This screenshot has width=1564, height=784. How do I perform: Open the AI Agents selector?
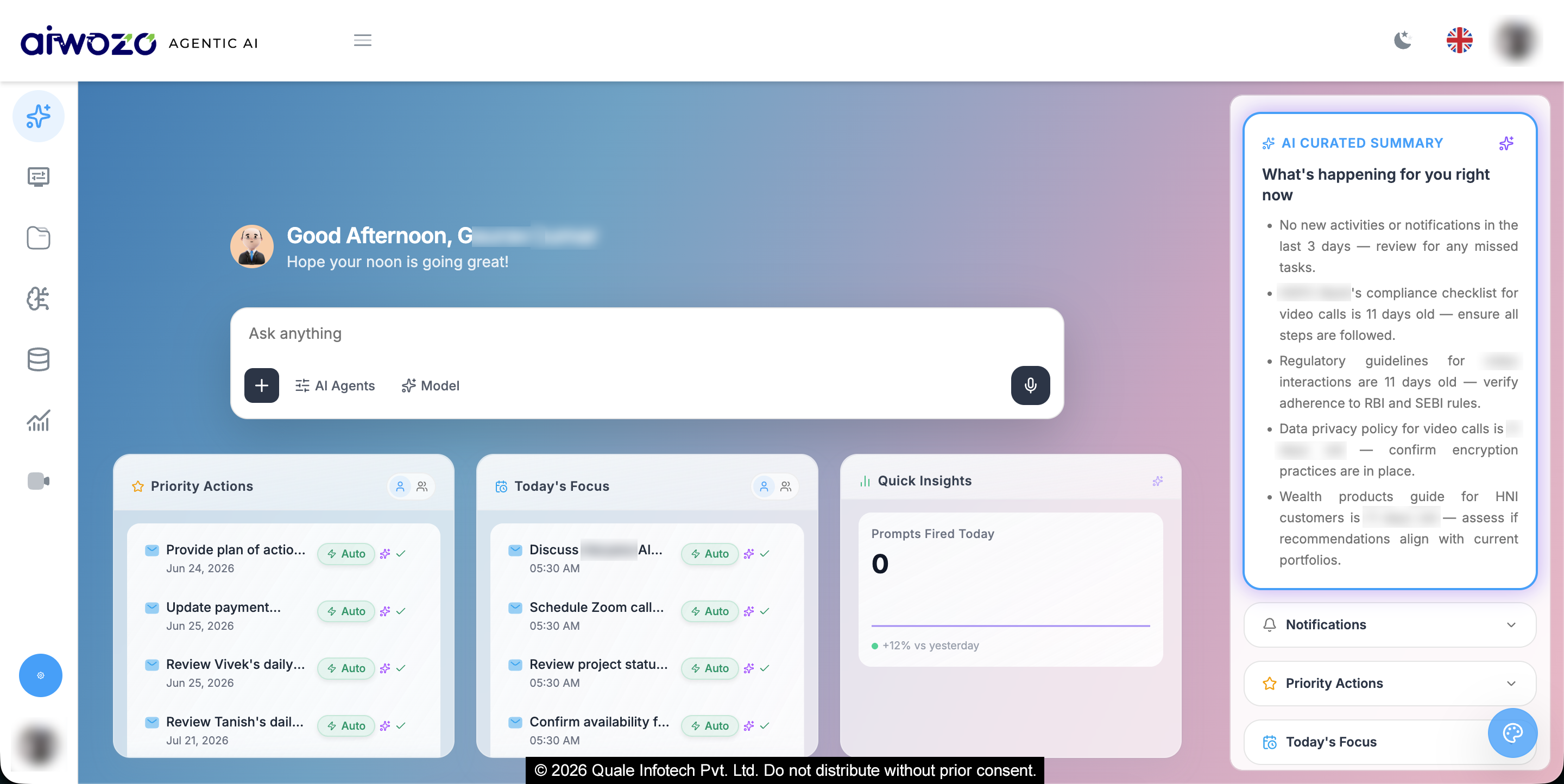coord(335,386)
